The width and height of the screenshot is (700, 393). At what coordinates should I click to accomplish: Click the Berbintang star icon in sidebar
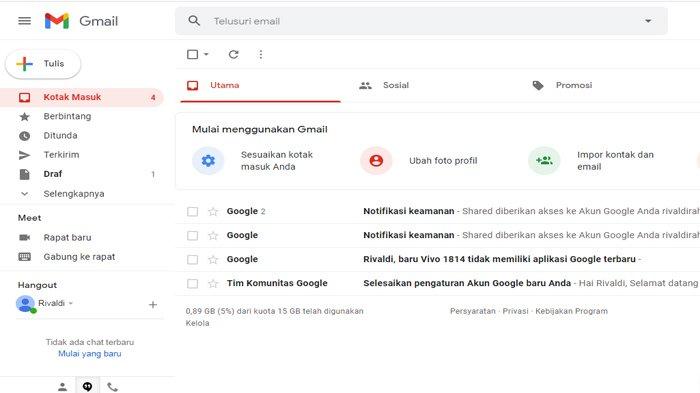click(25, 117)
